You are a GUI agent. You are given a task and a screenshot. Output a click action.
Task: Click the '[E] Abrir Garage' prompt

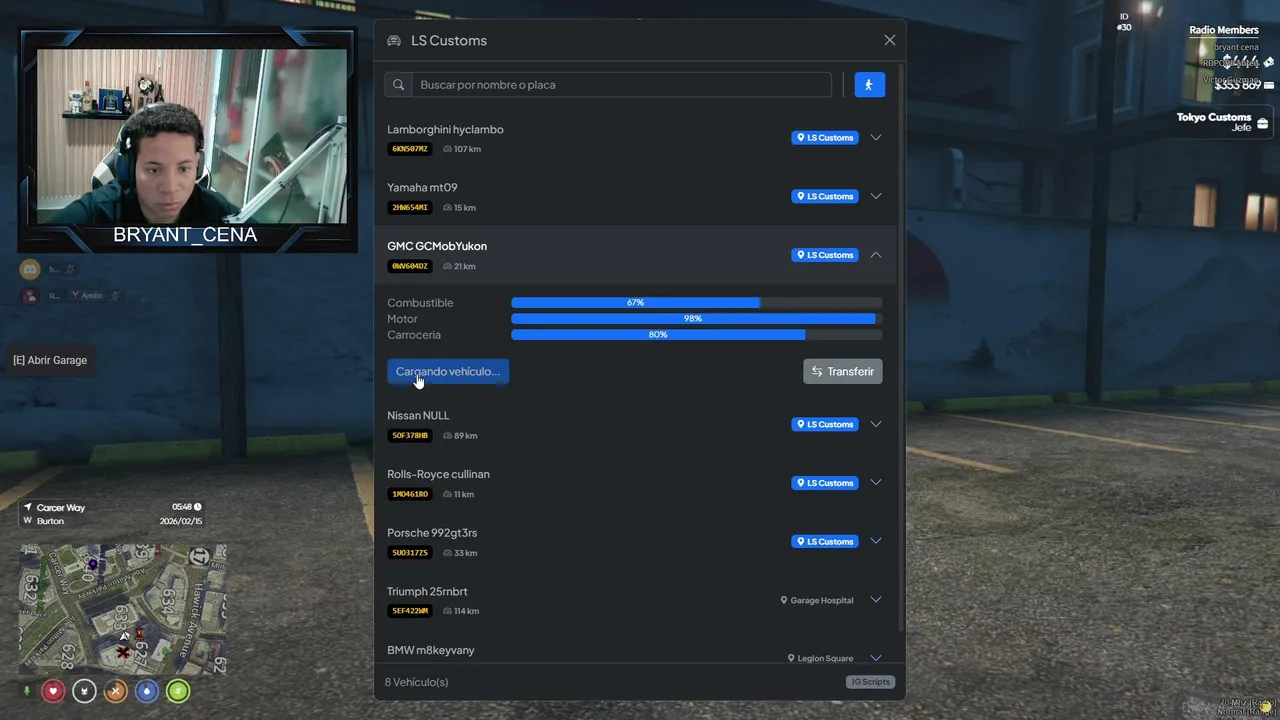[x=50, y=360]
